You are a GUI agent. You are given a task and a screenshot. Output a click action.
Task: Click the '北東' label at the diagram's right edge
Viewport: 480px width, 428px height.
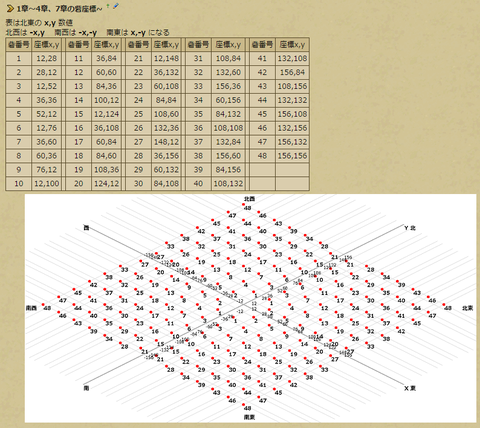pos(467,308)
